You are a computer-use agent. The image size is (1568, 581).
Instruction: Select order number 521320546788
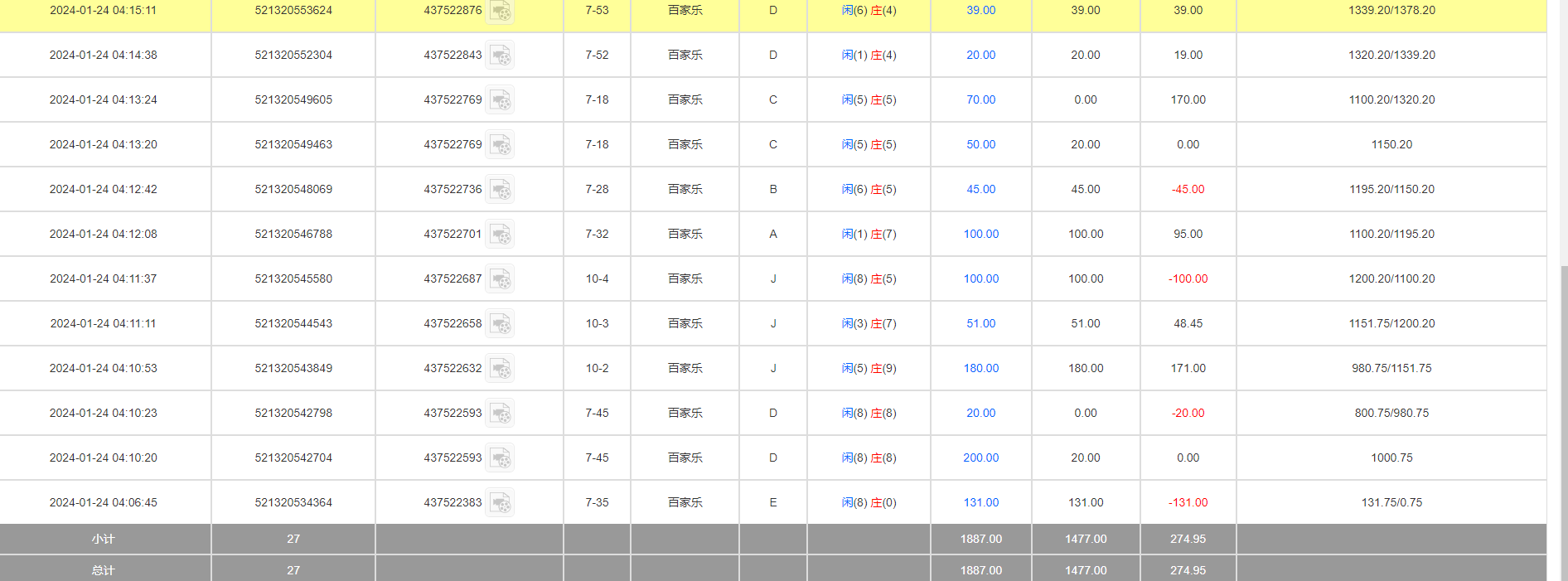tap(293, 234)
